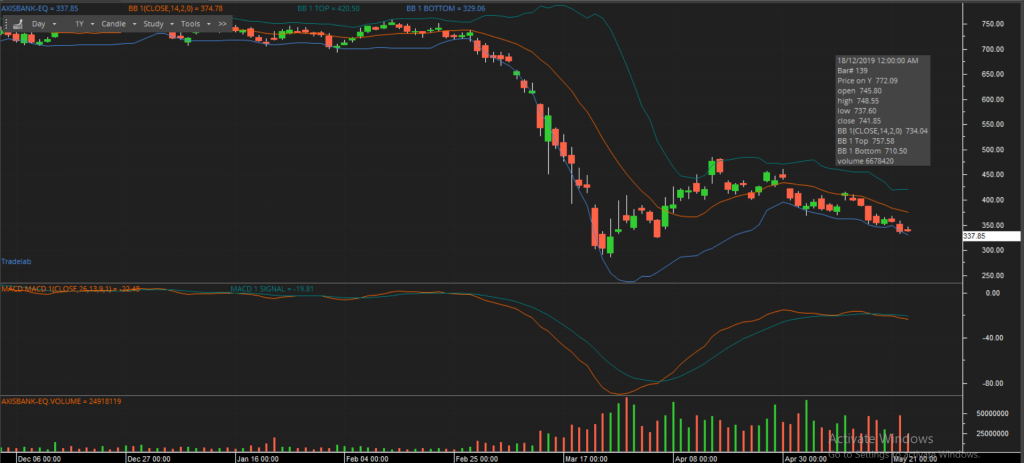Click the current price marker 337.85 on axis
The width and height of the screenshot is (1024, 463).
coord(991,237)
